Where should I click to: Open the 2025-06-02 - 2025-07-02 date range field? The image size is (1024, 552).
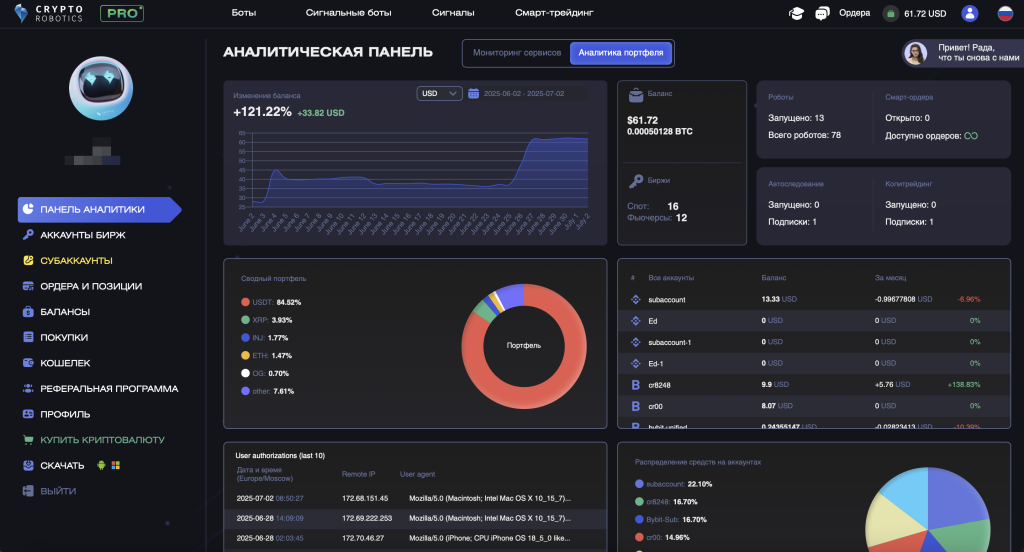tap(524, 93)
